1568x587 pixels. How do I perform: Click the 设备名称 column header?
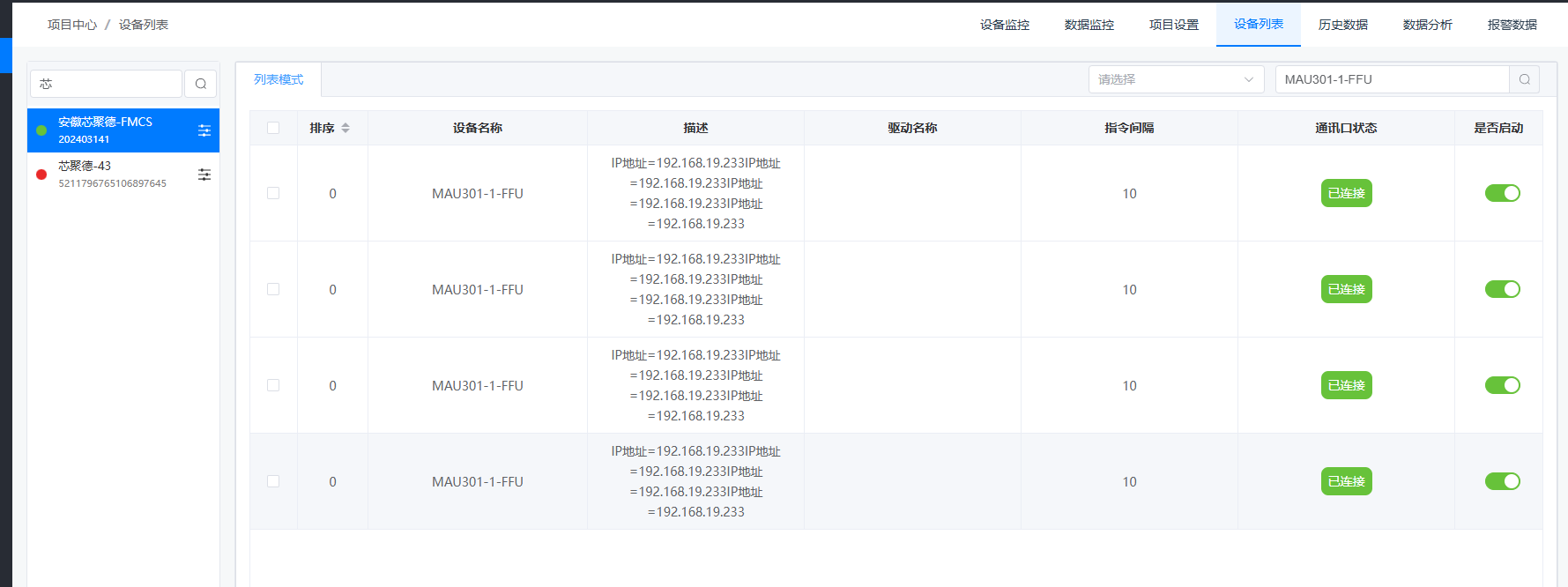tap(478, 128)
